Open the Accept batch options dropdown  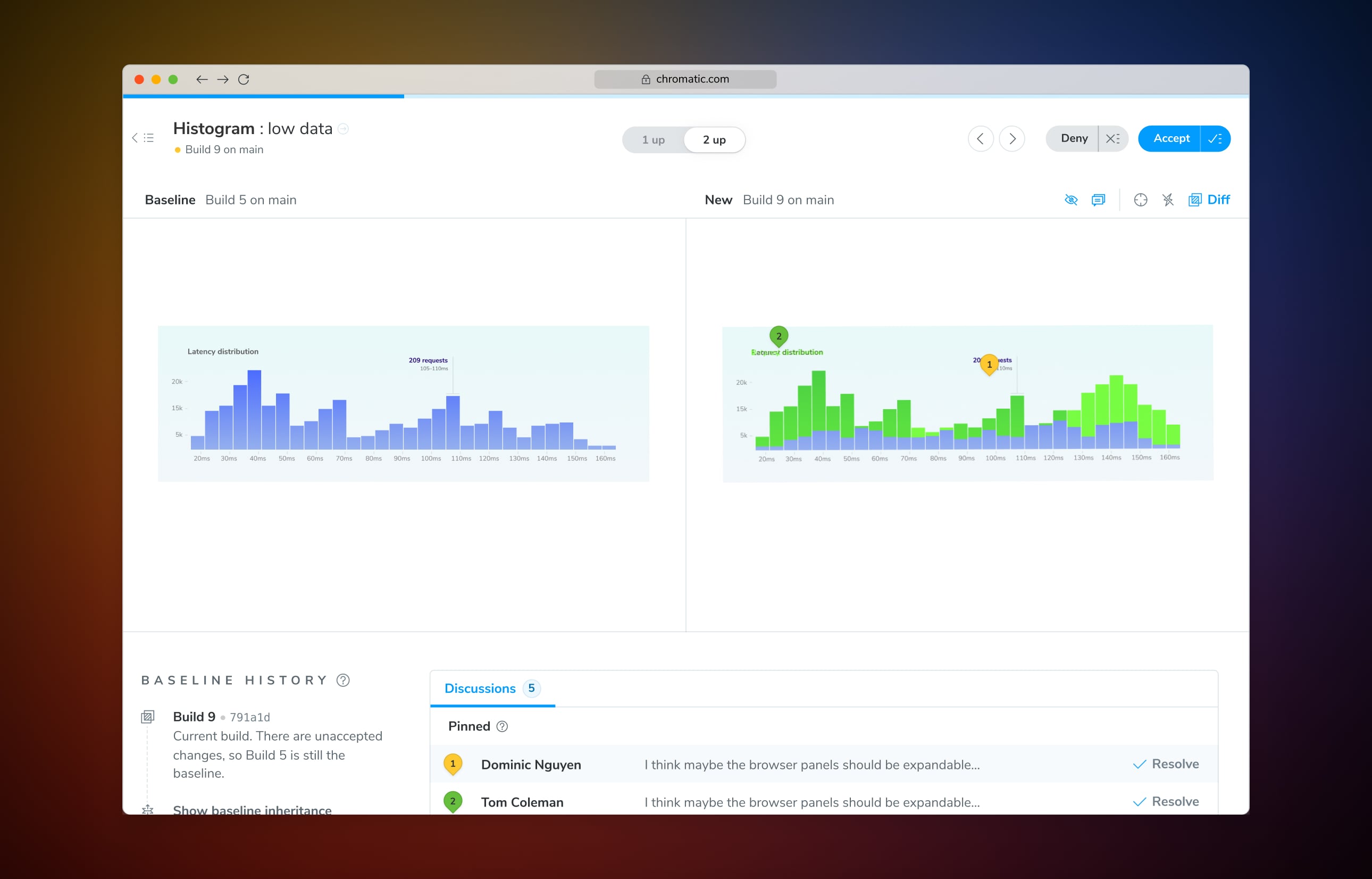tap(1215, 139)
